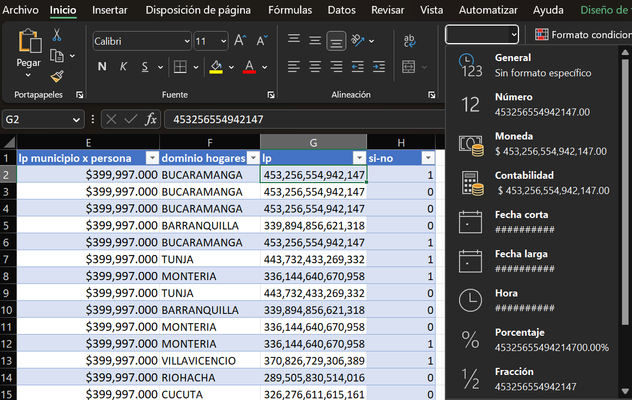This screenshot has width=632, height=400.
Task: Choose the Fecha larga format
Action: [x=532, y=261]
